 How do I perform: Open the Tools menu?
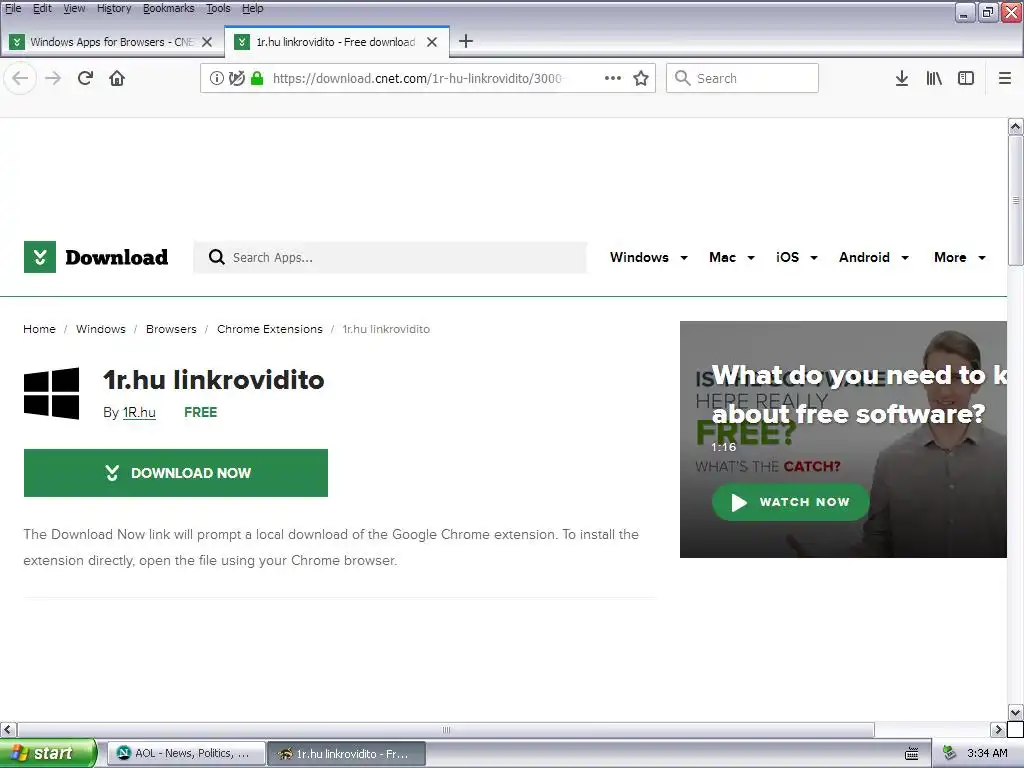pyautogui.click(x=218, y=8)
